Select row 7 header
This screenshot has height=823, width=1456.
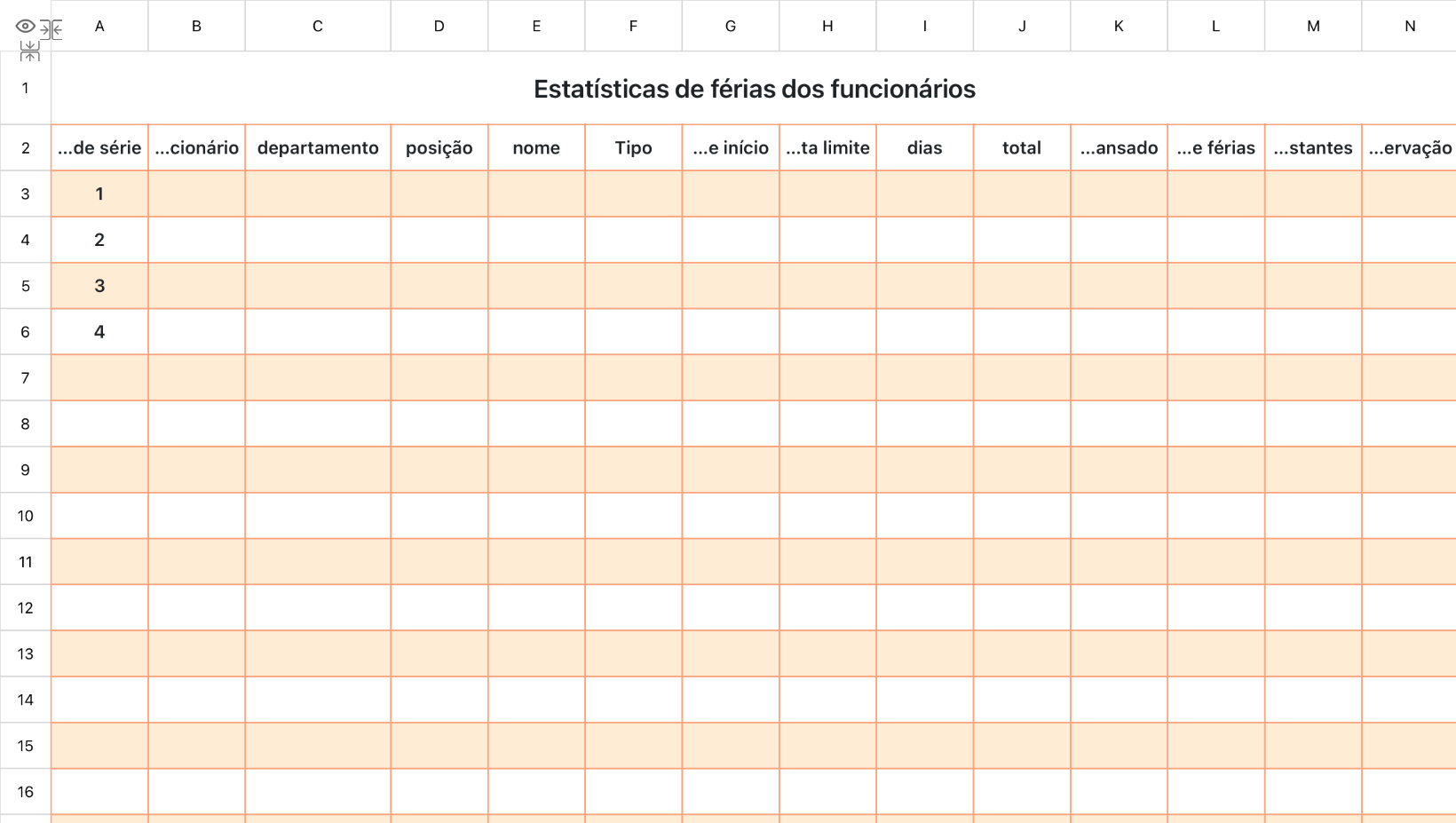25,378
